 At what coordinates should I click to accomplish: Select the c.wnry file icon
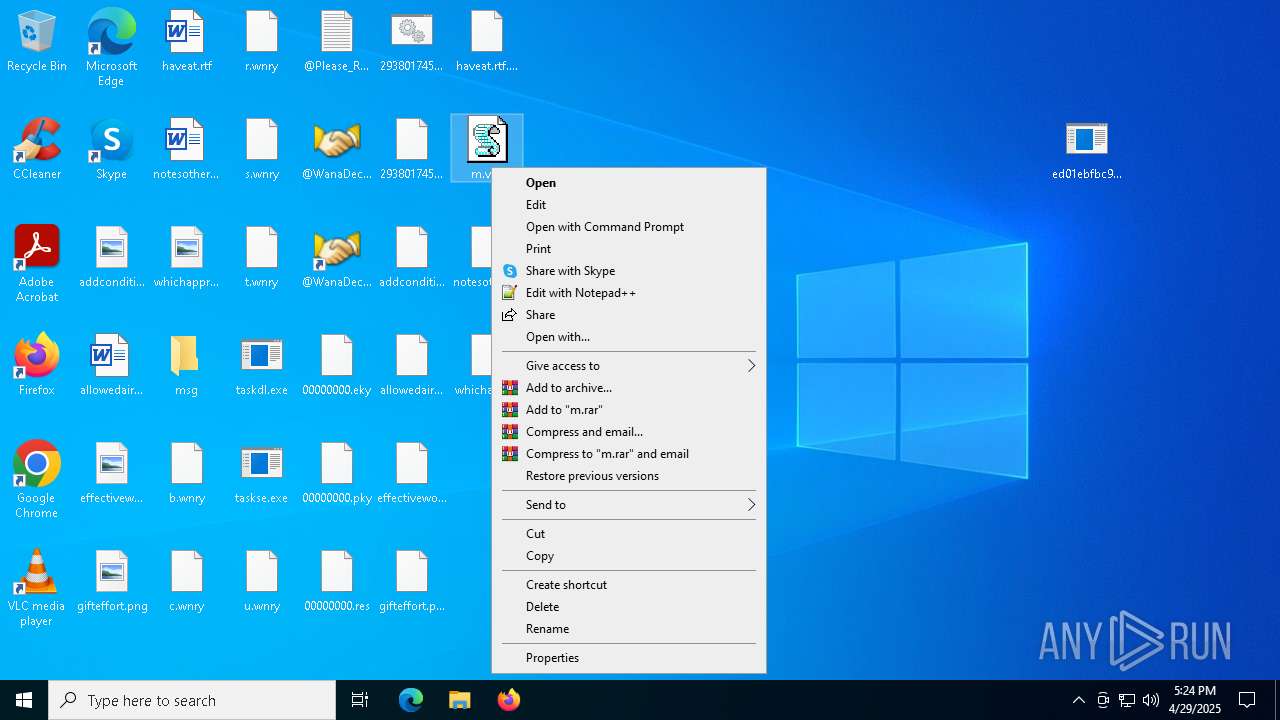[x=186, y=581]
